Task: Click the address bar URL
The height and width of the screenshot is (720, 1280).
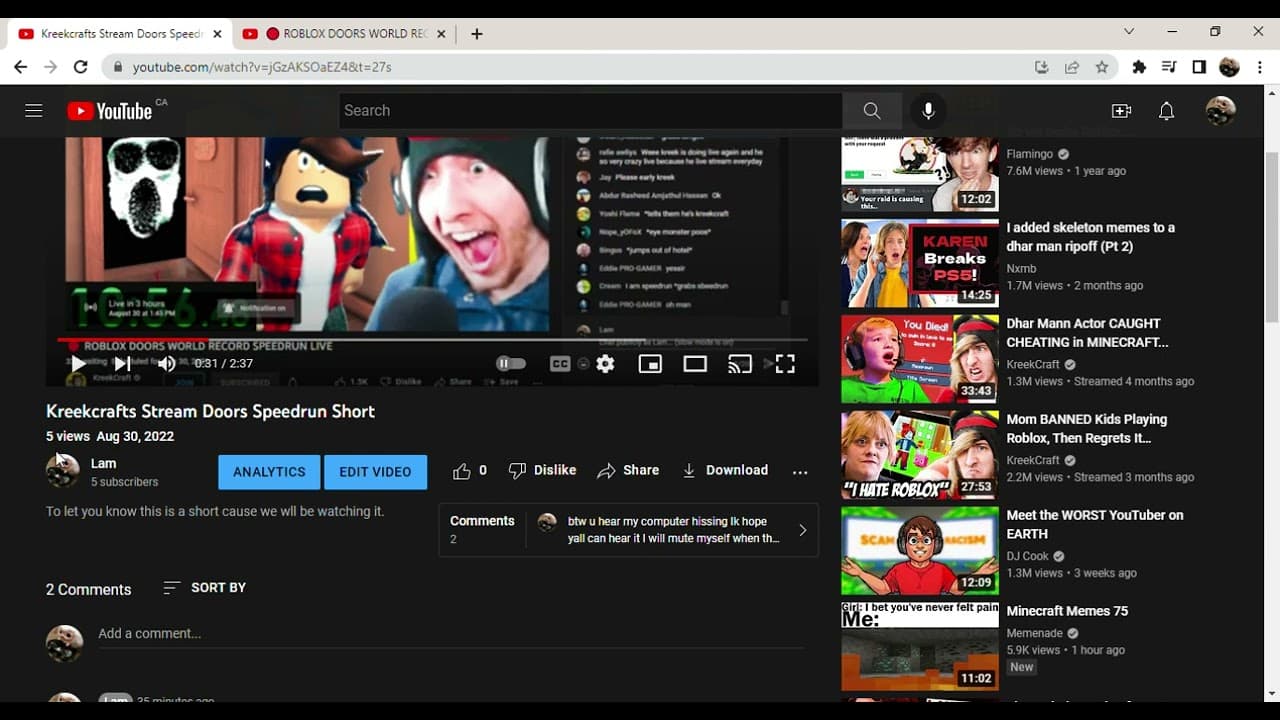Action: [x=262, y=68]
